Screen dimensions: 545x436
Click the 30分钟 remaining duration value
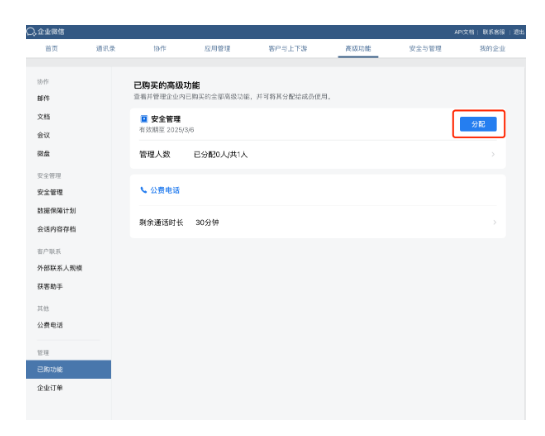pos(207,222)
